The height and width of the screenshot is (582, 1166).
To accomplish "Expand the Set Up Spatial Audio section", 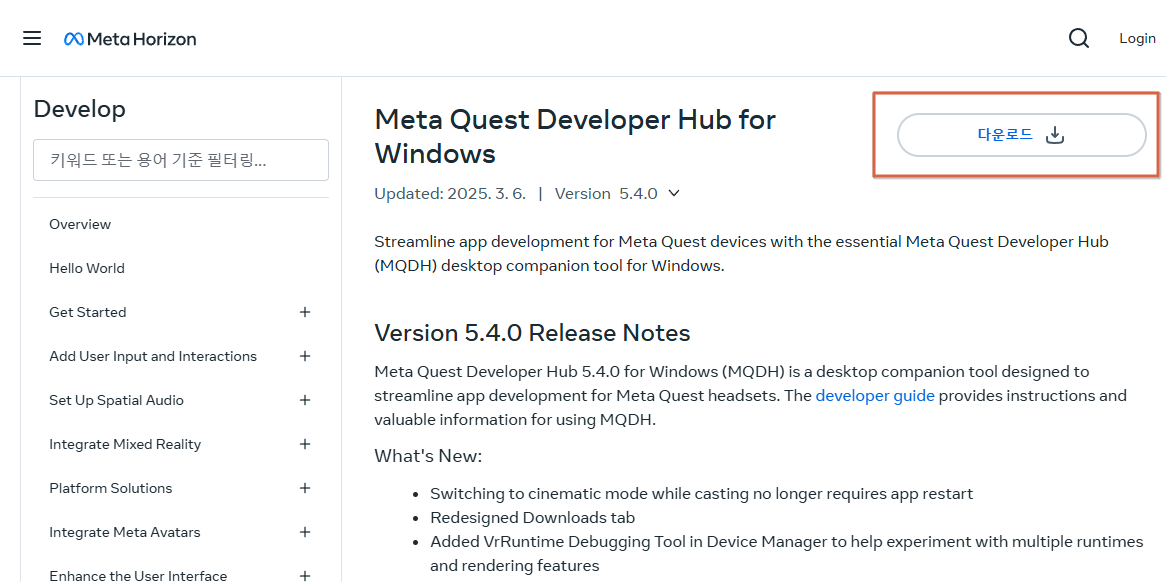I will point(305,400).
